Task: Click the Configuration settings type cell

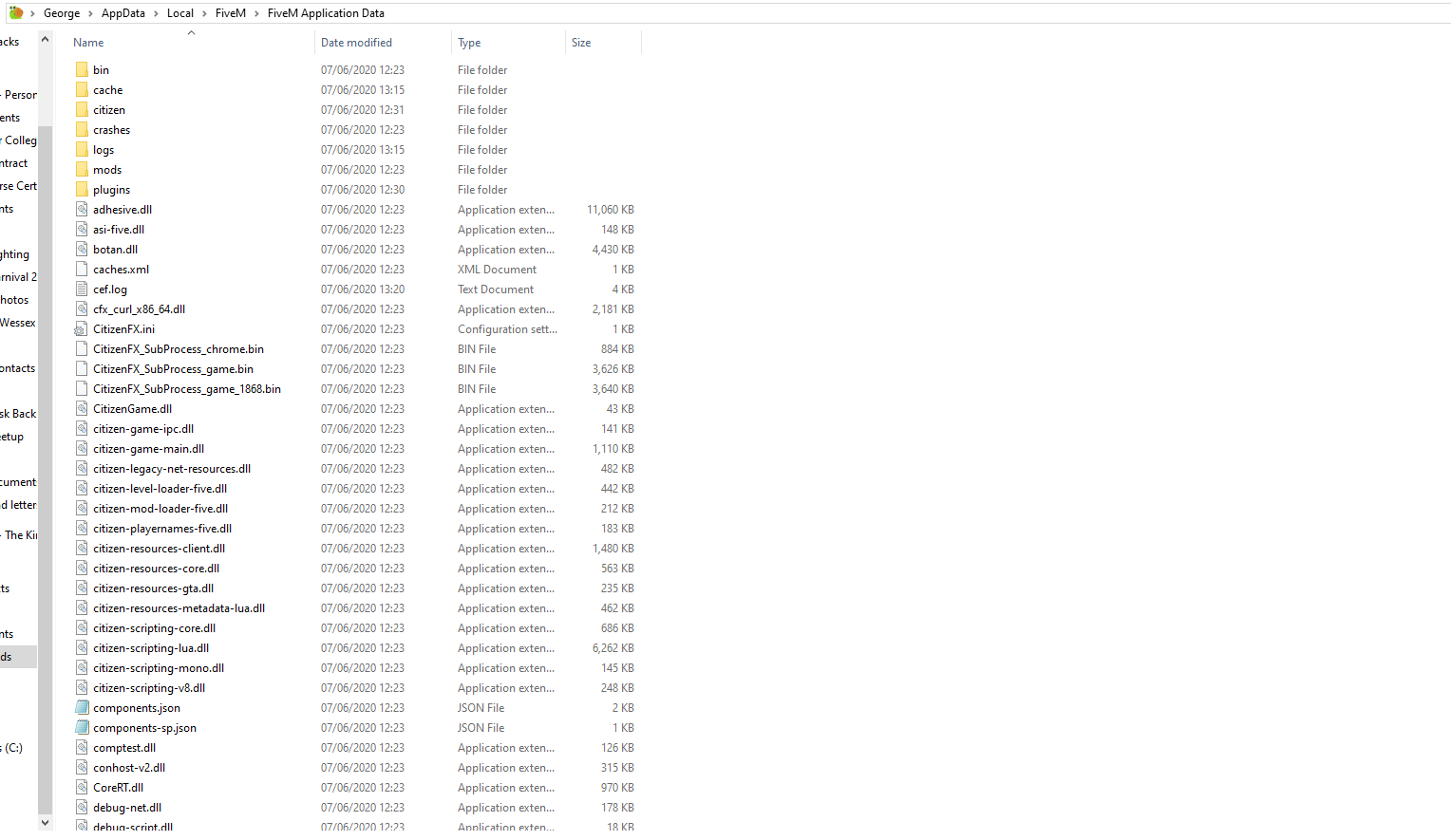Action: pyautogui.click(x=507, y=328)
